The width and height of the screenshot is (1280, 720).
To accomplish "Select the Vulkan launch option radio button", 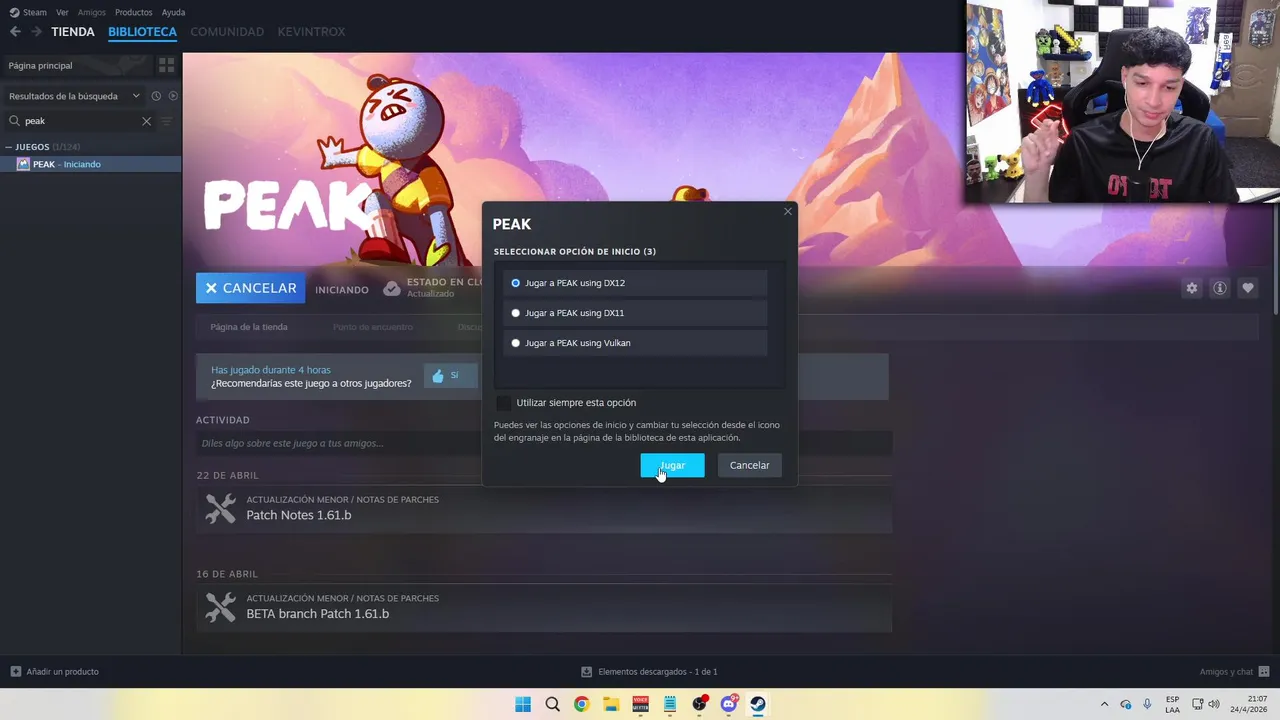I will tap(516, 343).
